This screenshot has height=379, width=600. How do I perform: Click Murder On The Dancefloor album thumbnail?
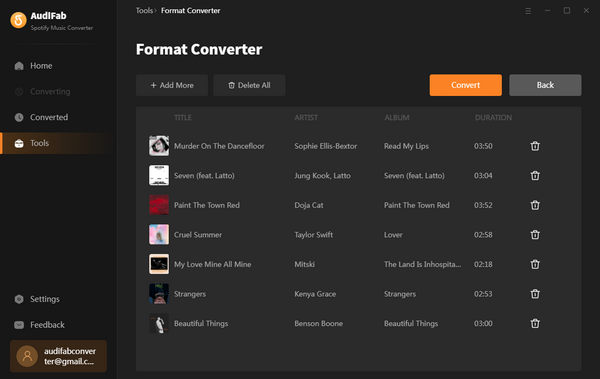159,146
